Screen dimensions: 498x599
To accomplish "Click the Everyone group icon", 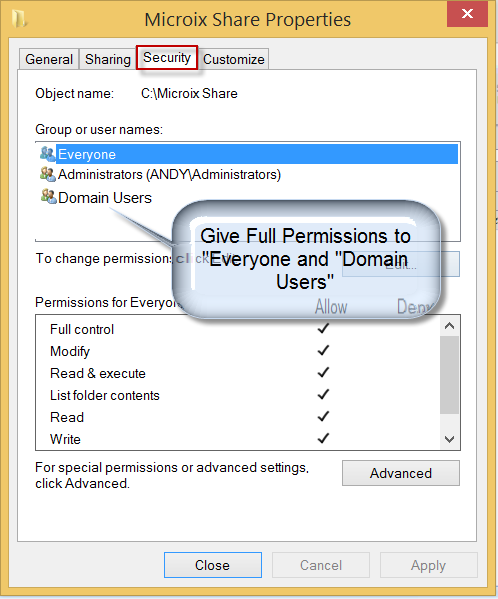I will 48,154.
